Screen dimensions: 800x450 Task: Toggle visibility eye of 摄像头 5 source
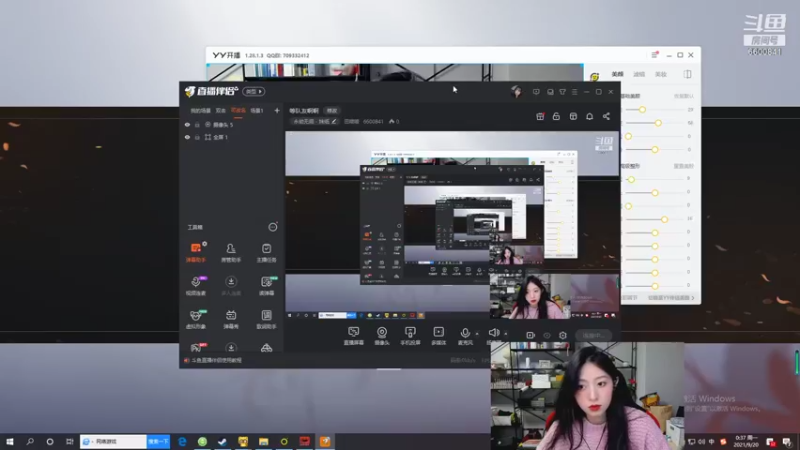coord(187,124)
